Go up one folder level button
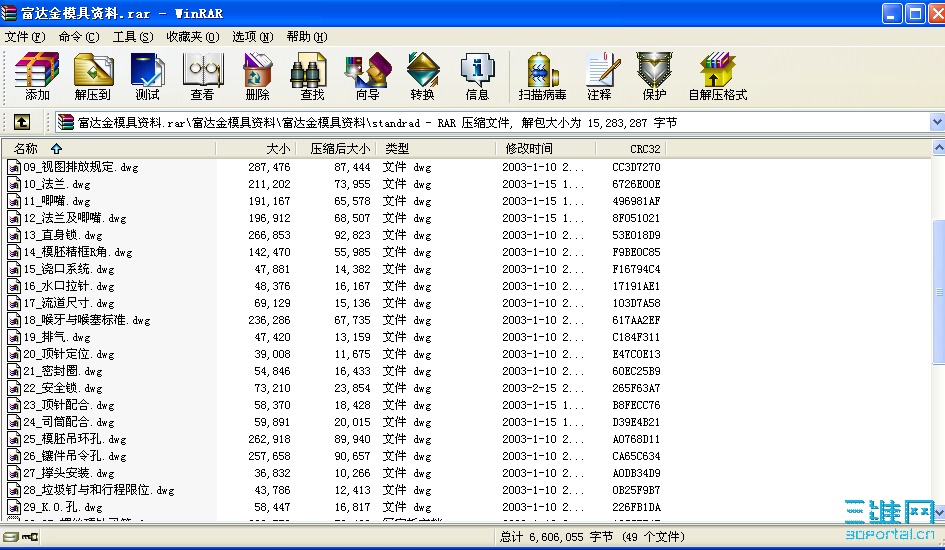945x550 pixels. 22,123
